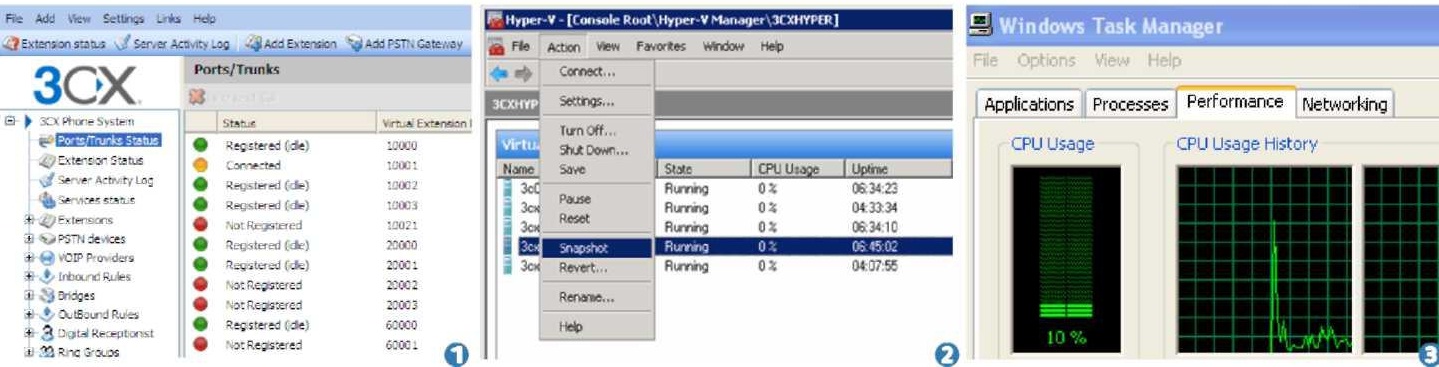Switch to the Networking tab in Task Manager

(x=1344, y=104)
